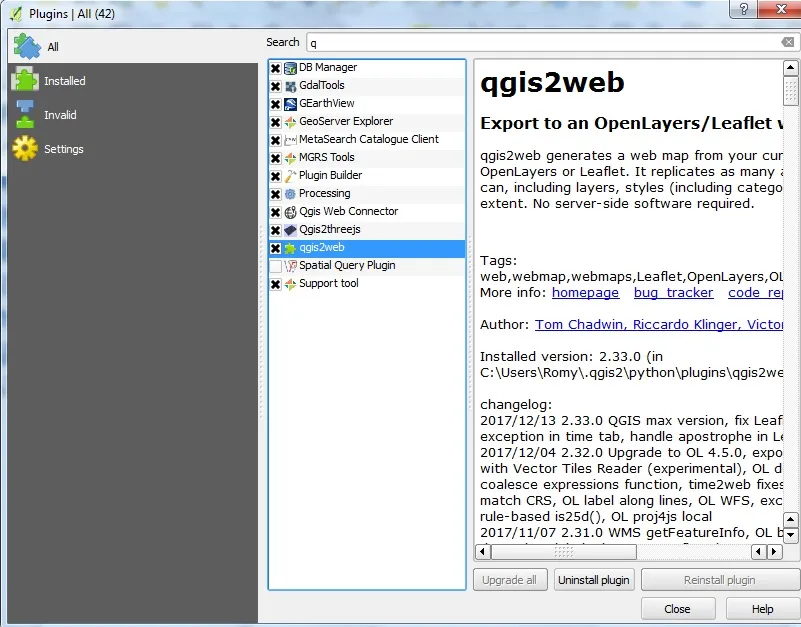Switch to the Invalid plugins tab
The width and height of the screenshot is (801, 627).
[133, 114]
